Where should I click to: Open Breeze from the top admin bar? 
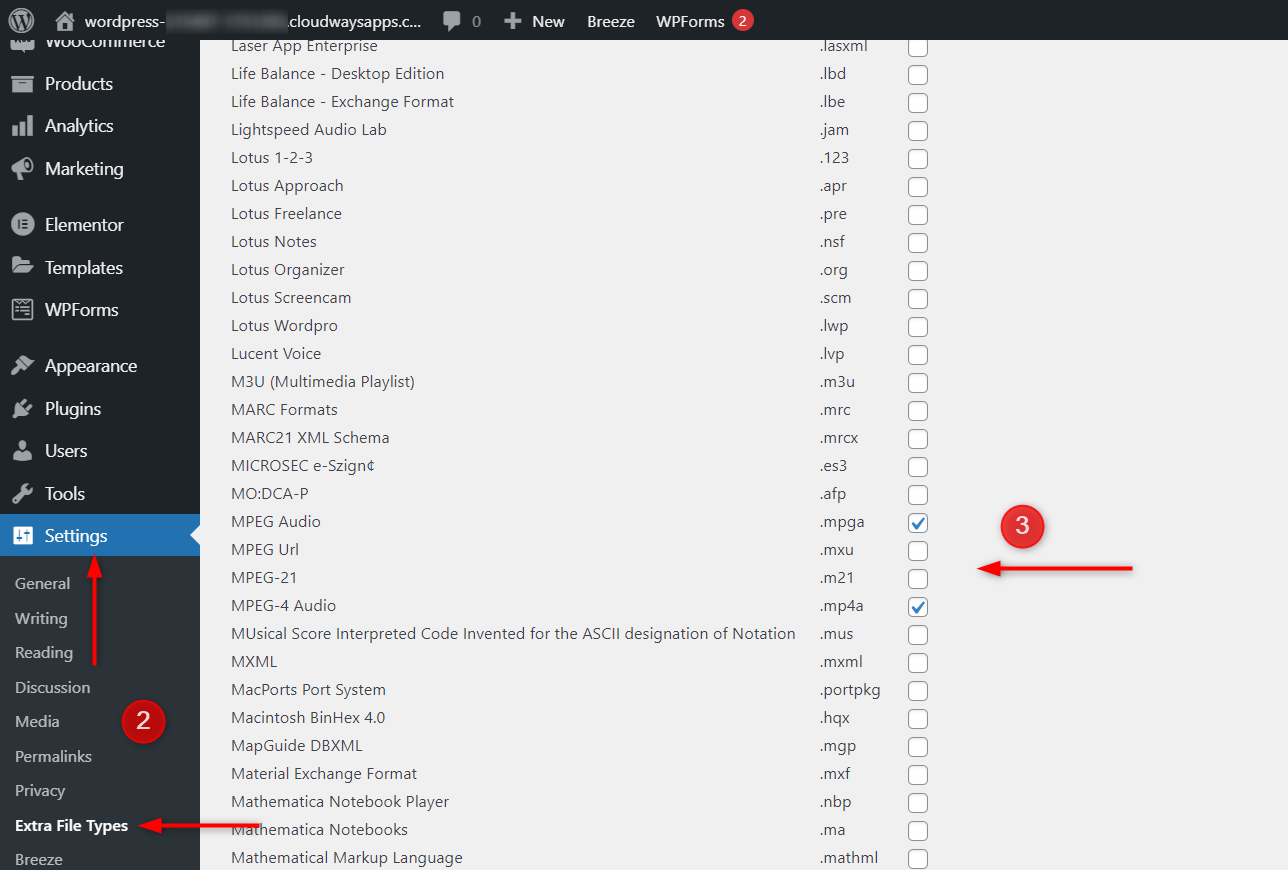[610, 21]
